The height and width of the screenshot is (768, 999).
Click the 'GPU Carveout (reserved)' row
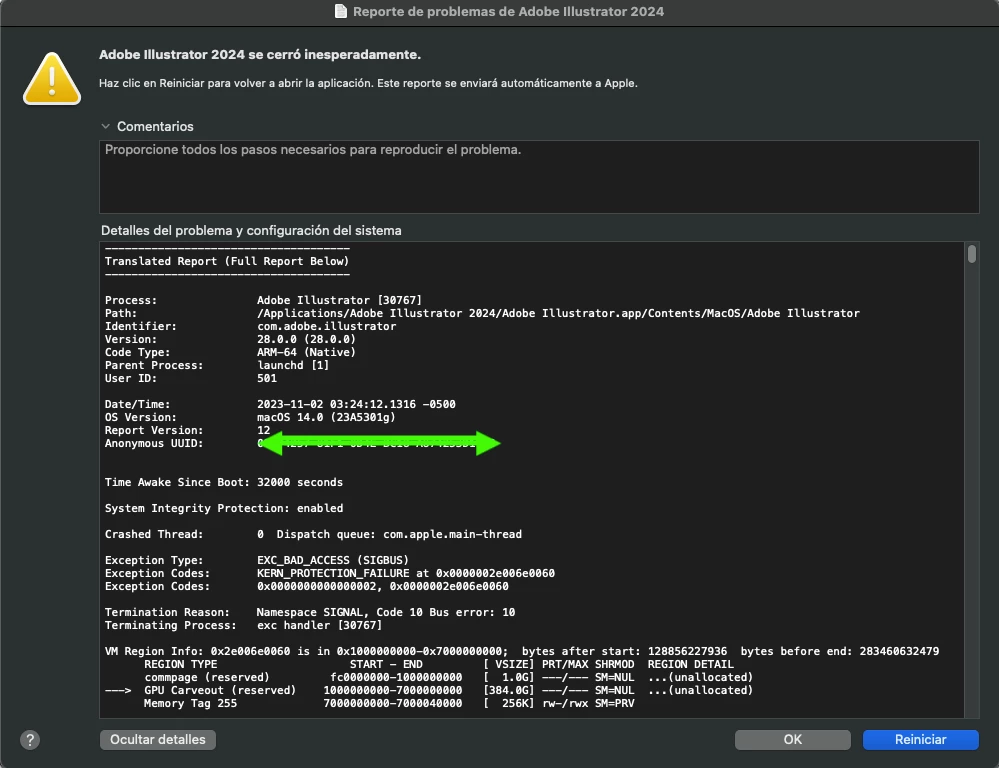point(429,690)
